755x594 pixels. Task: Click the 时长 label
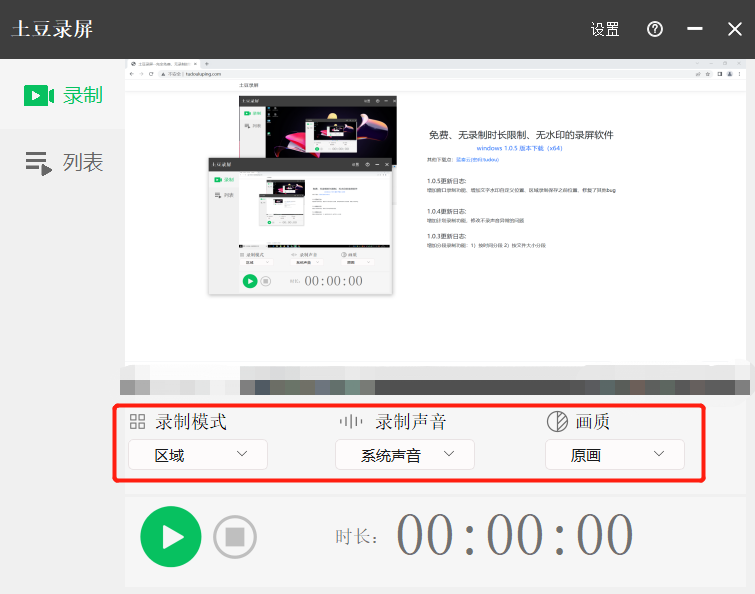click(x=356, y=537)
